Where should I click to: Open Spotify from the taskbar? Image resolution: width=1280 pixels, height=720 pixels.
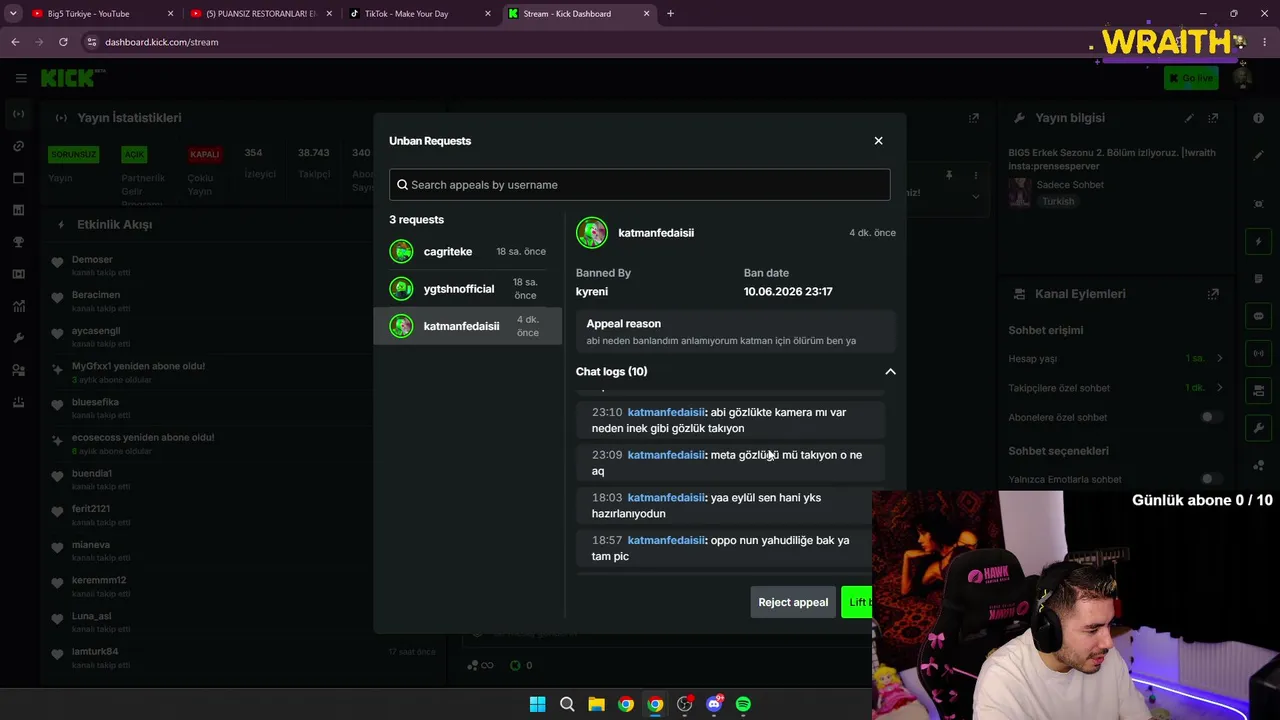click(x=743, y=704)
